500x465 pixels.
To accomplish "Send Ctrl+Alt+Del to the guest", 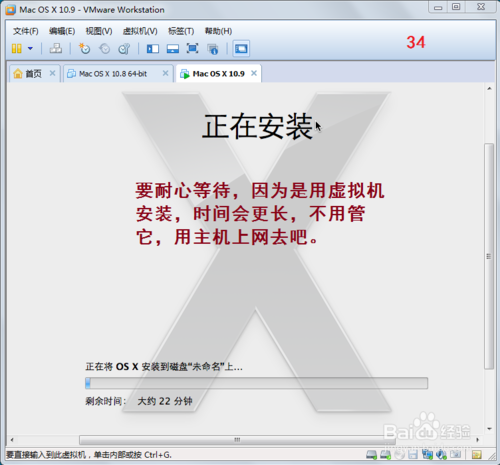I will click(x=56, y=49).
